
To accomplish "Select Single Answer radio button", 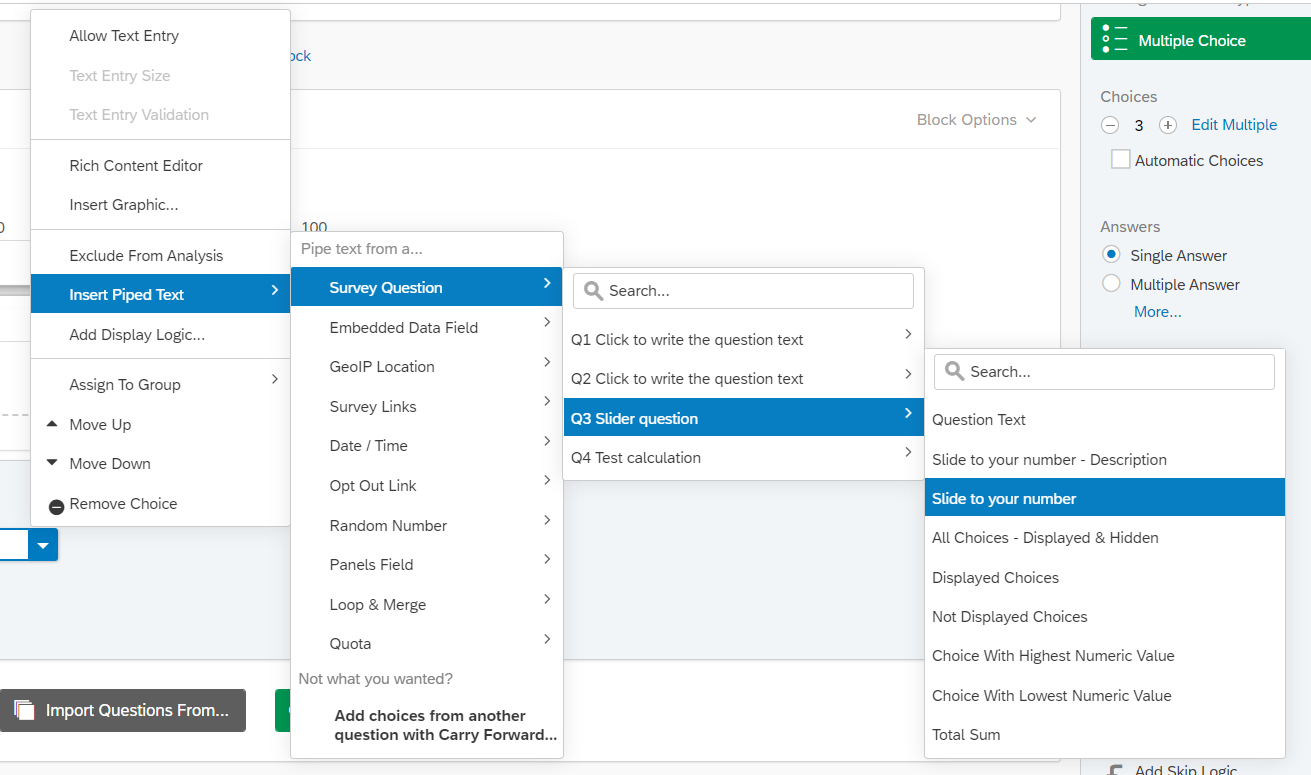I will [x=1110, y=254].
